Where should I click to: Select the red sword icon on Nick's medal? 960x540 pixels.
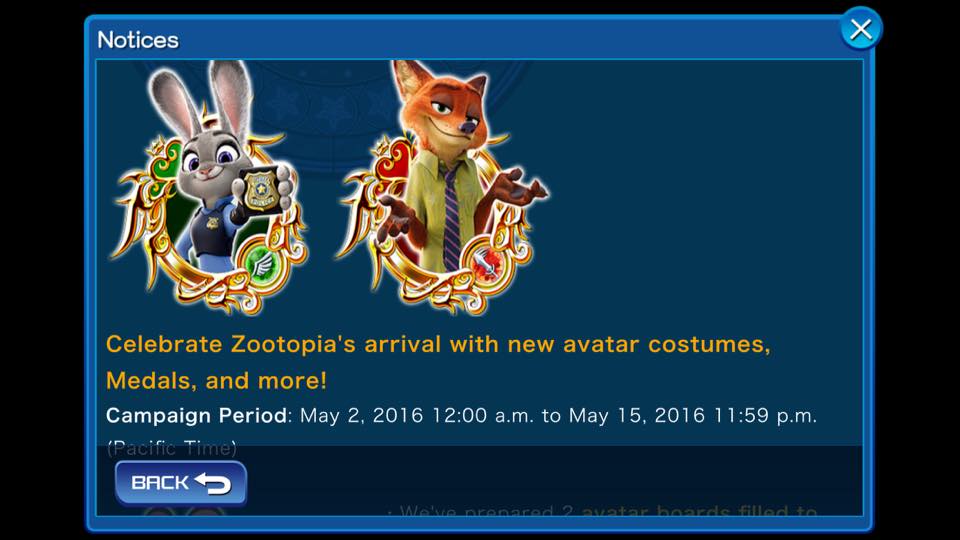click(487, 264)
